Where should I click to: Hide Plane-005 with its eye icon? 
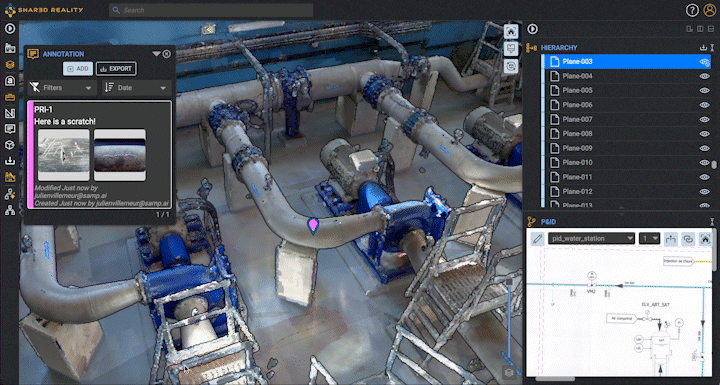(x=704, y=91)
